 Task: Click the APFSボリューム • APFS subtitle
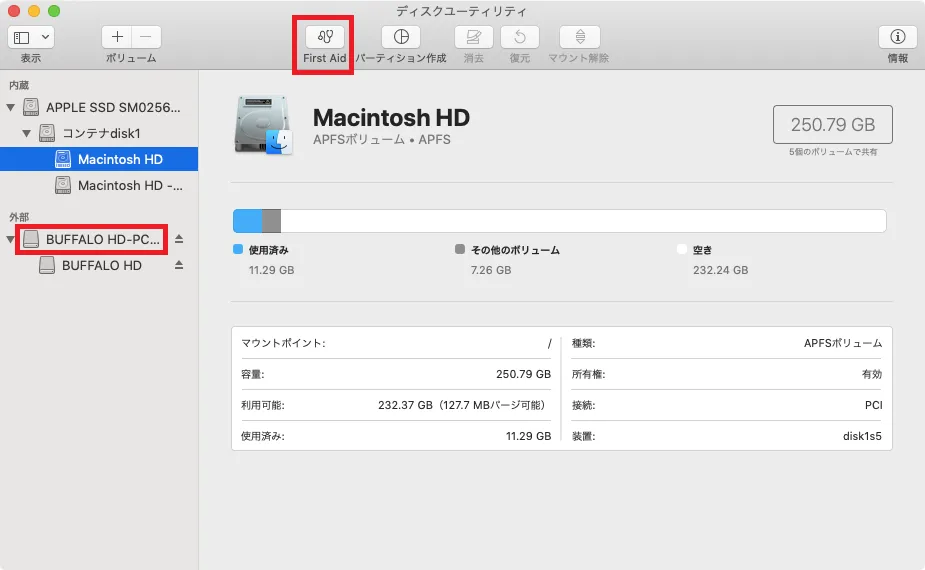click(x=382, y=140)
